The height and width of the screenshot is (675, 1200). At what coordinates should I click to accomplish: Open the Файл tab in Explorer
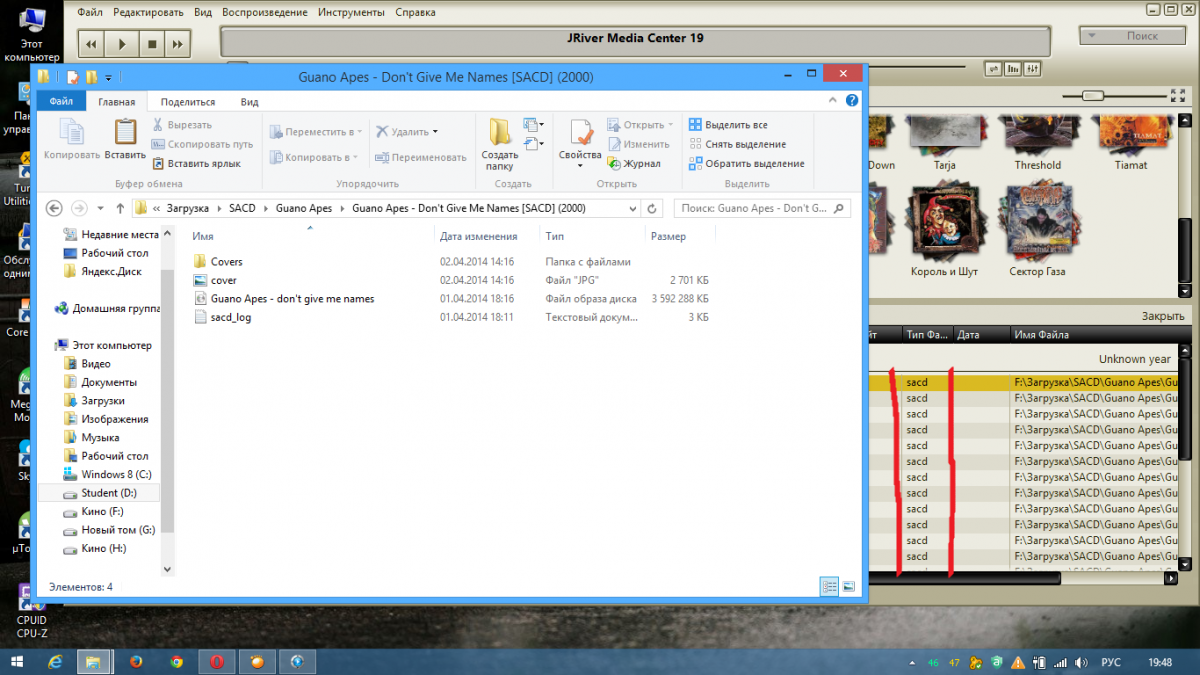(61, 101)
